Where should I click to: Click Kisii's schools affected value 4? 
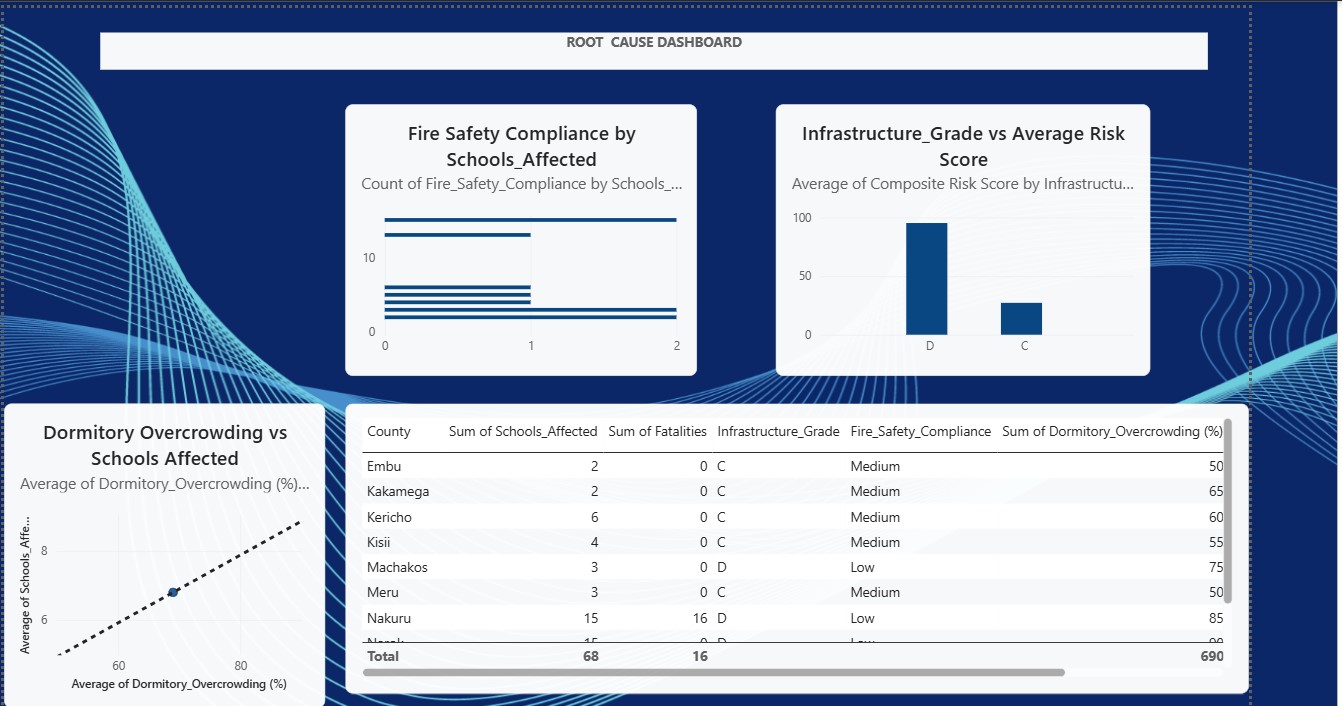pos(594,542)
